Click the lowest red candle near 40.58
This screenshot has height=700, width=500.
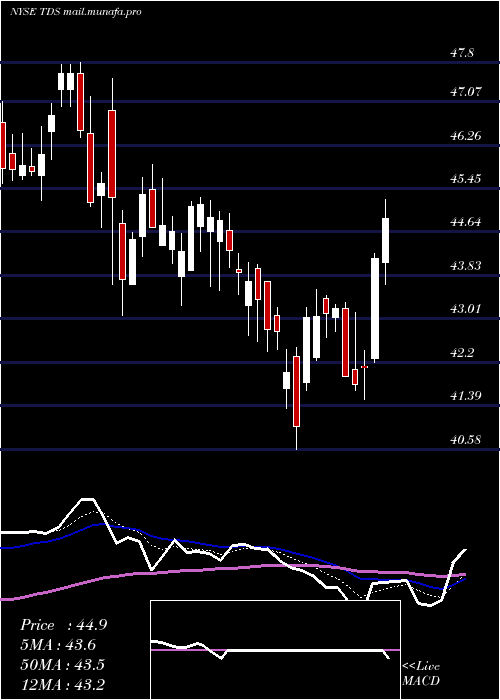[x=296, y=392]
